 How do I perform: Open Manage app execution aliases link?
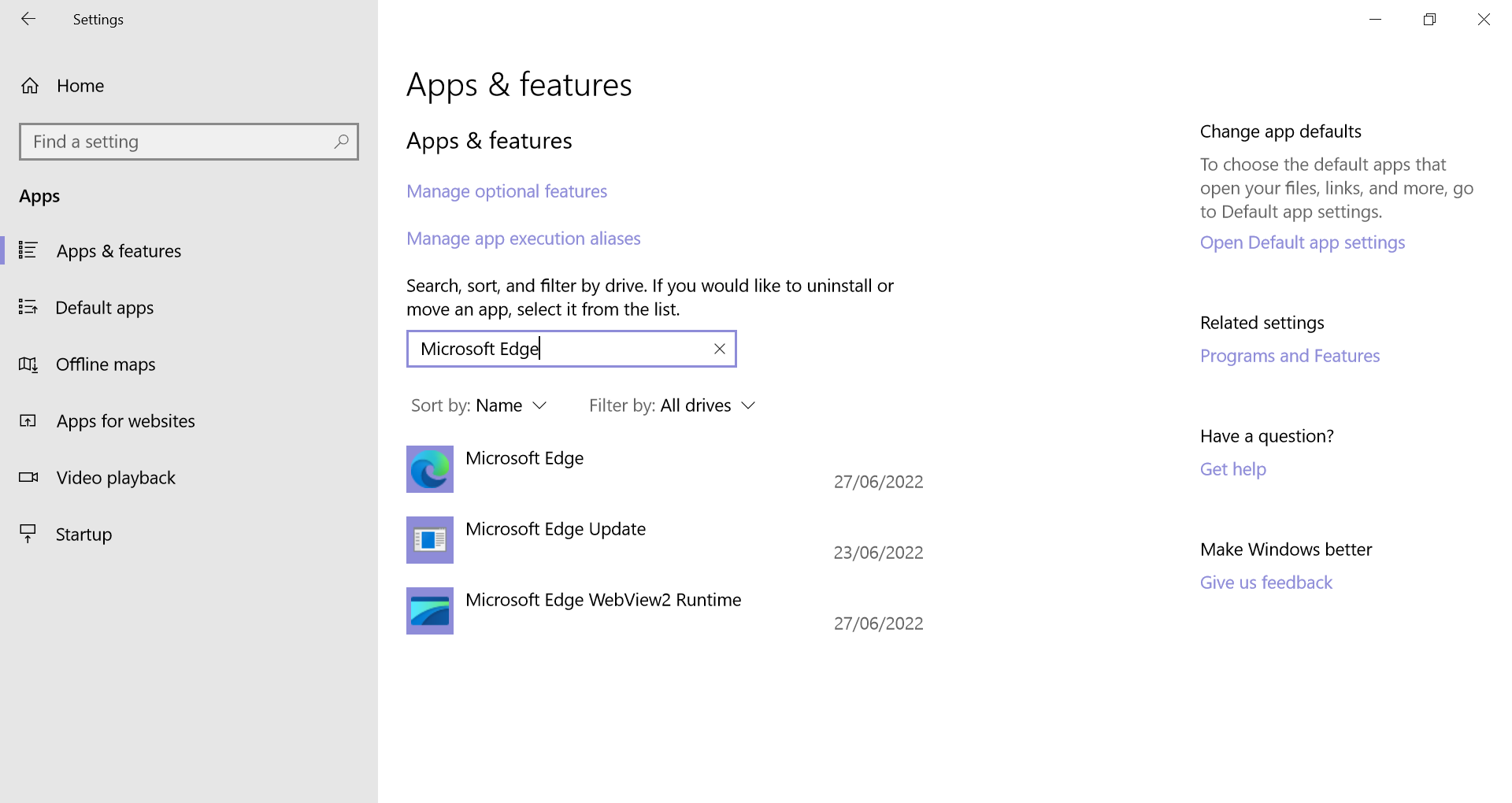click(523, 239)
